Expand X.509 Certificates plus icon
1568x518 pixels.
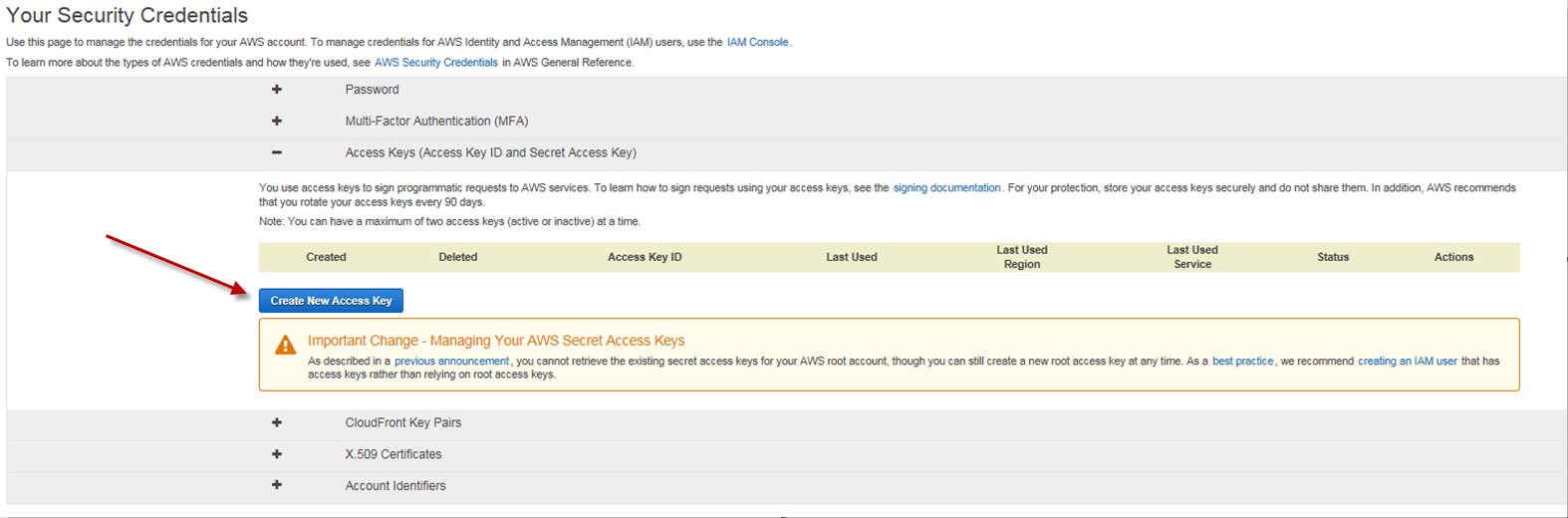pos(277,454)
